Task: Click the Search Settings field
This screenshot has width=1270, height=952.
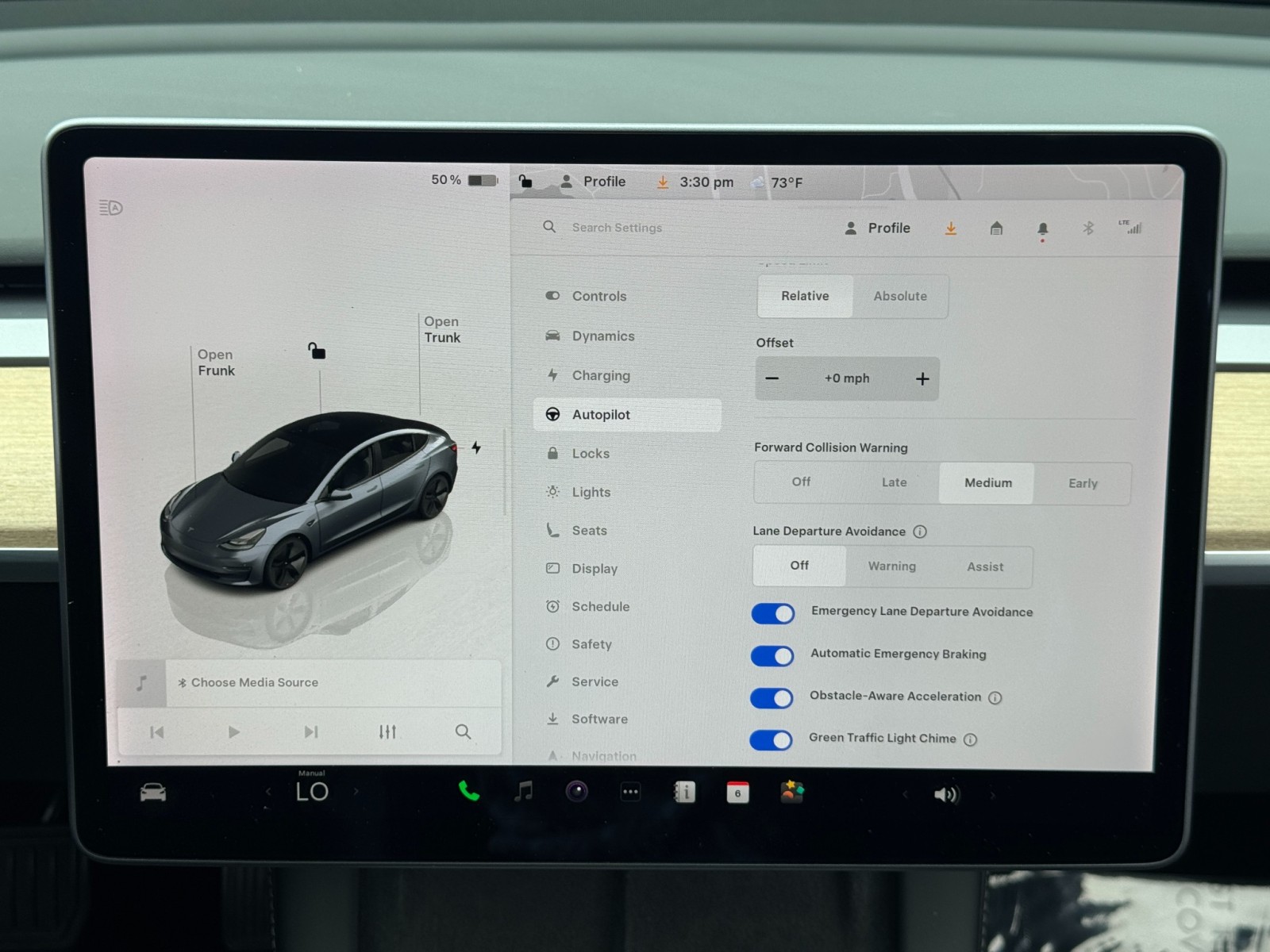Action: 617,228
